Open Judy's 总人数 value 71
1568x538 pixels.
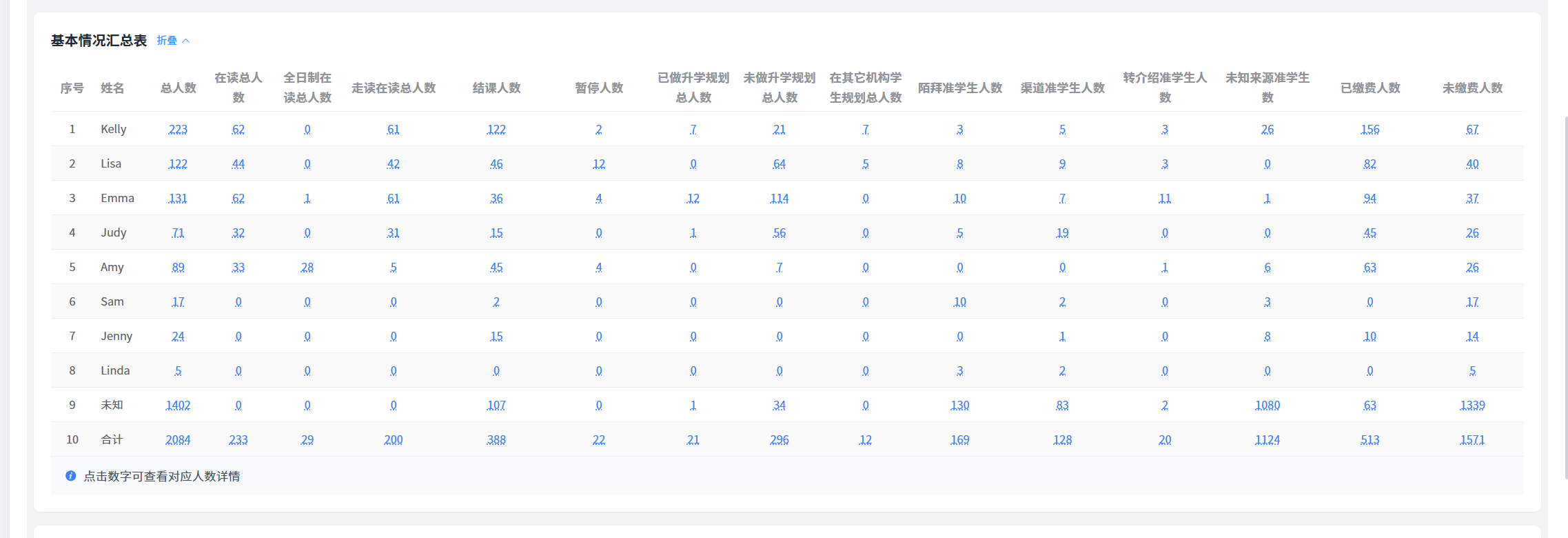pyautogui.click(x=178, y=232)
